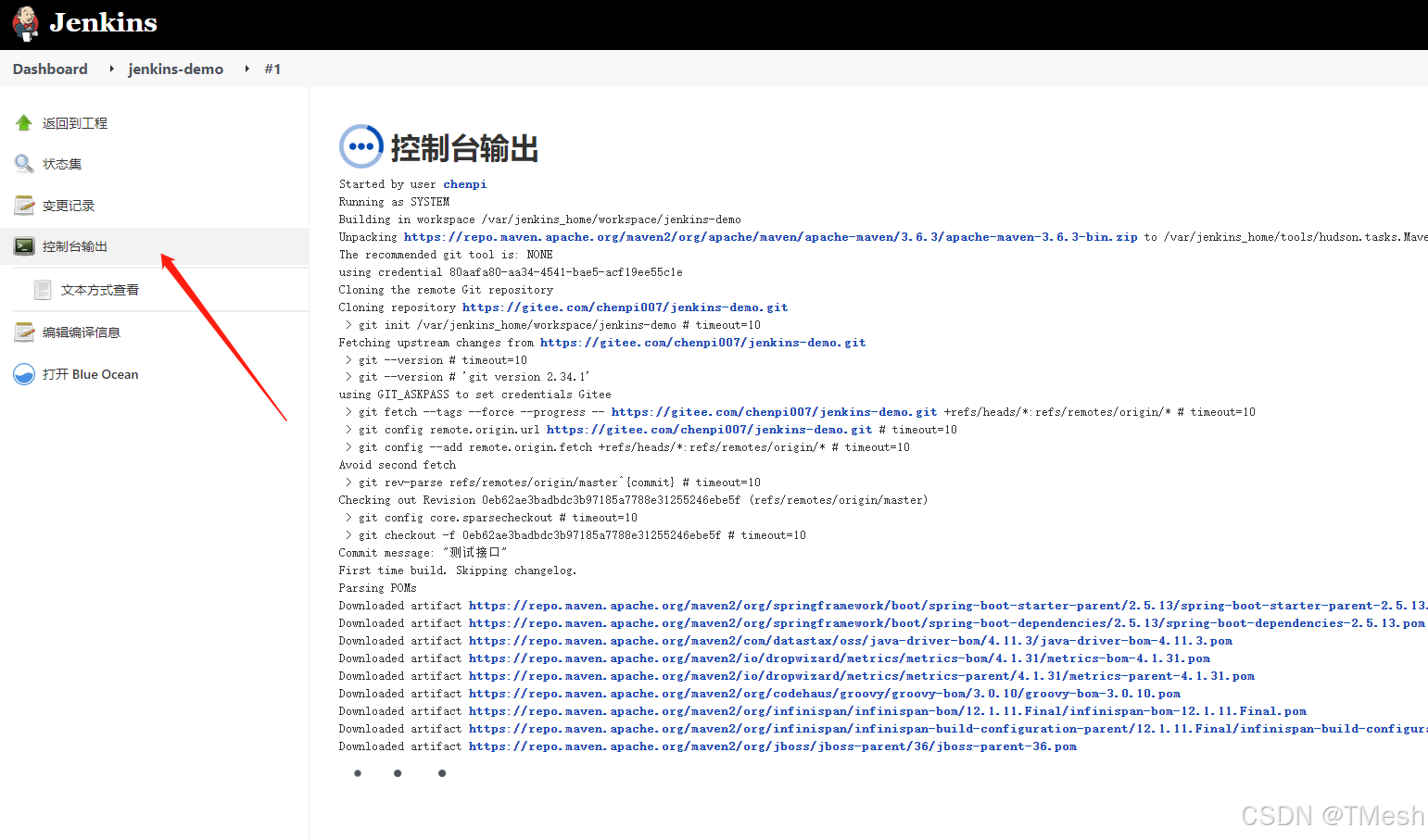
Task: Click 'Cloning the remote Git repository' line
Action: point(446,290)
